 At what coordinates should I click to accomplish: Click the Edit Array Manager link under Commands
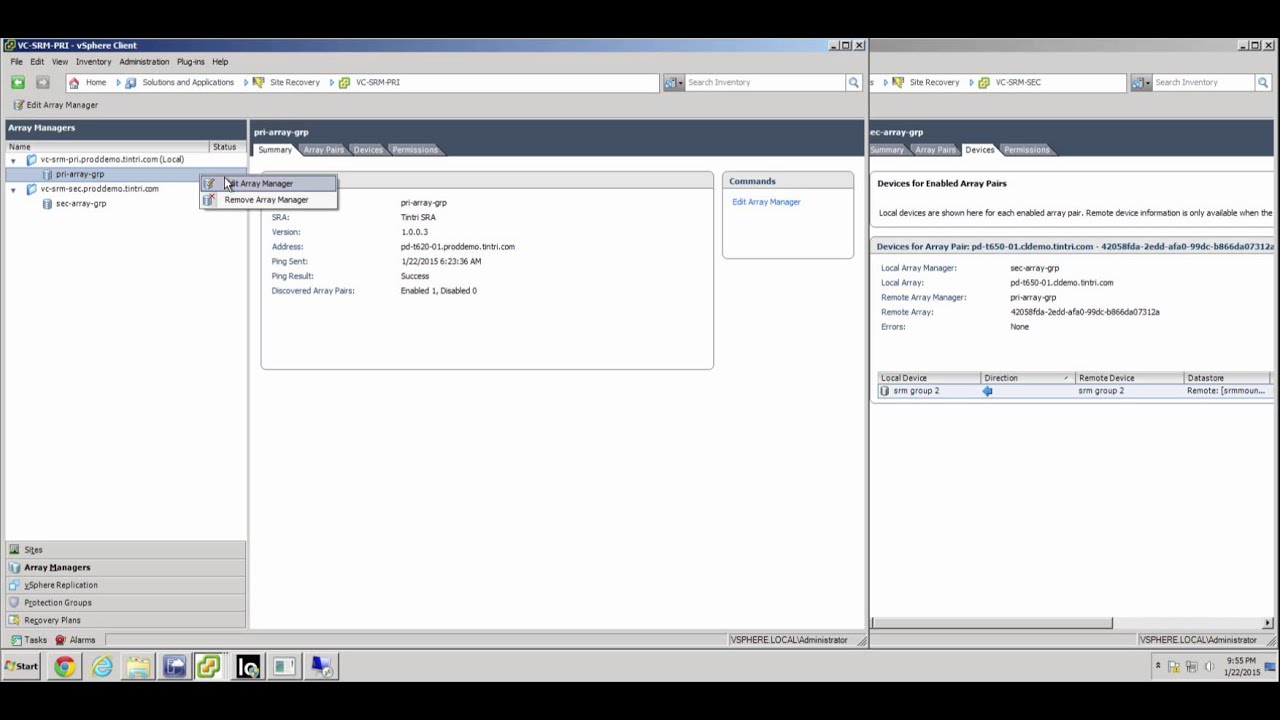[766, 202]
